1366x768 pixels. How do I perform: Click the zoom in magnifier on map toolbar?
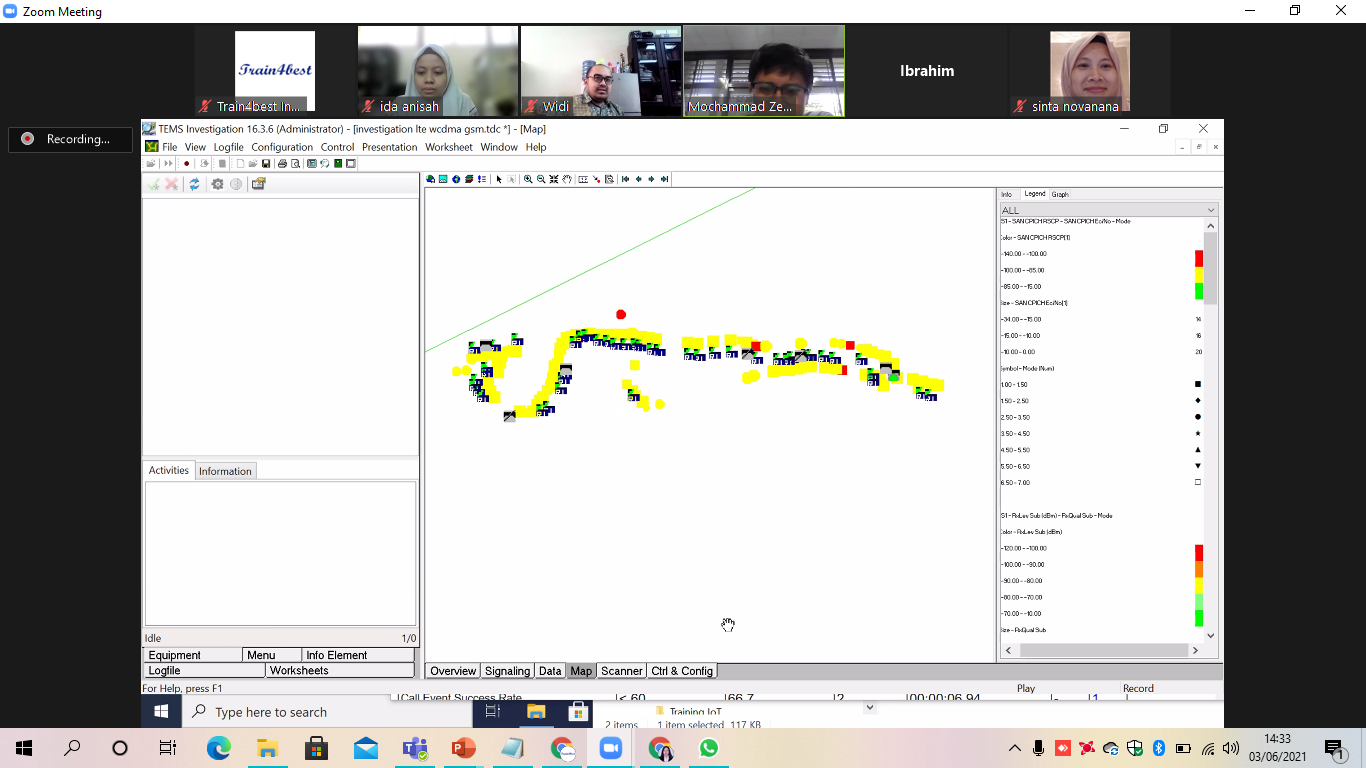tap(528, 180)
